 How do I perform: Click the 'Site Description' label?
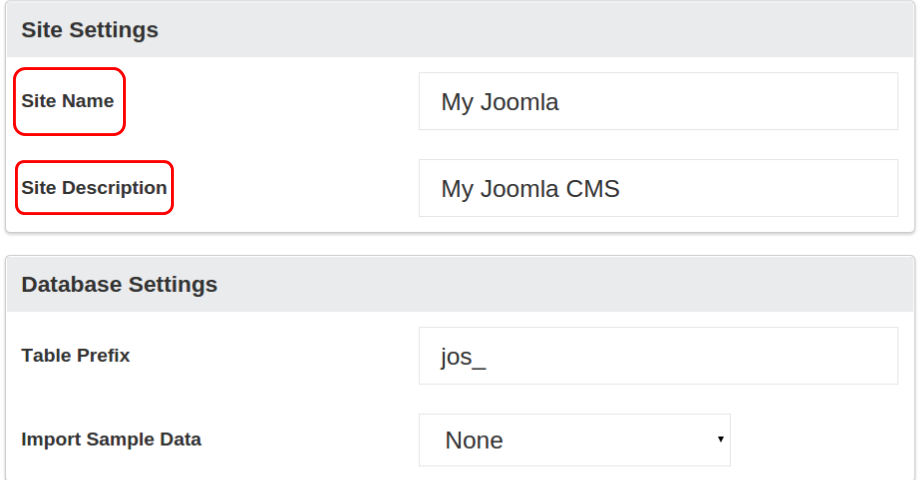tap(94, 188)
